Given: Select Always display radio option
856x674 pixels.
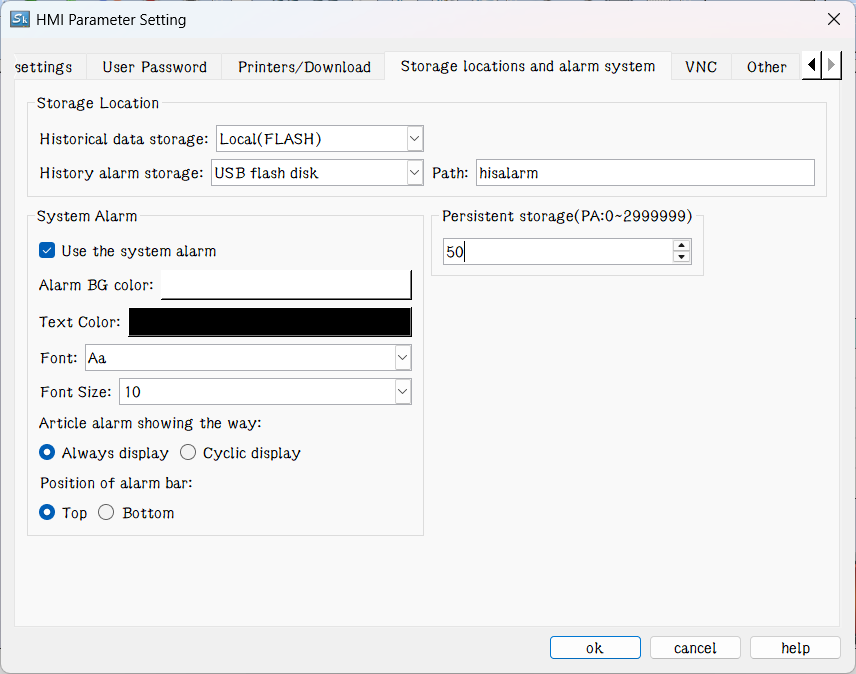Looking at the screenshot, I should pyautogui.click(x=47, y=453).
